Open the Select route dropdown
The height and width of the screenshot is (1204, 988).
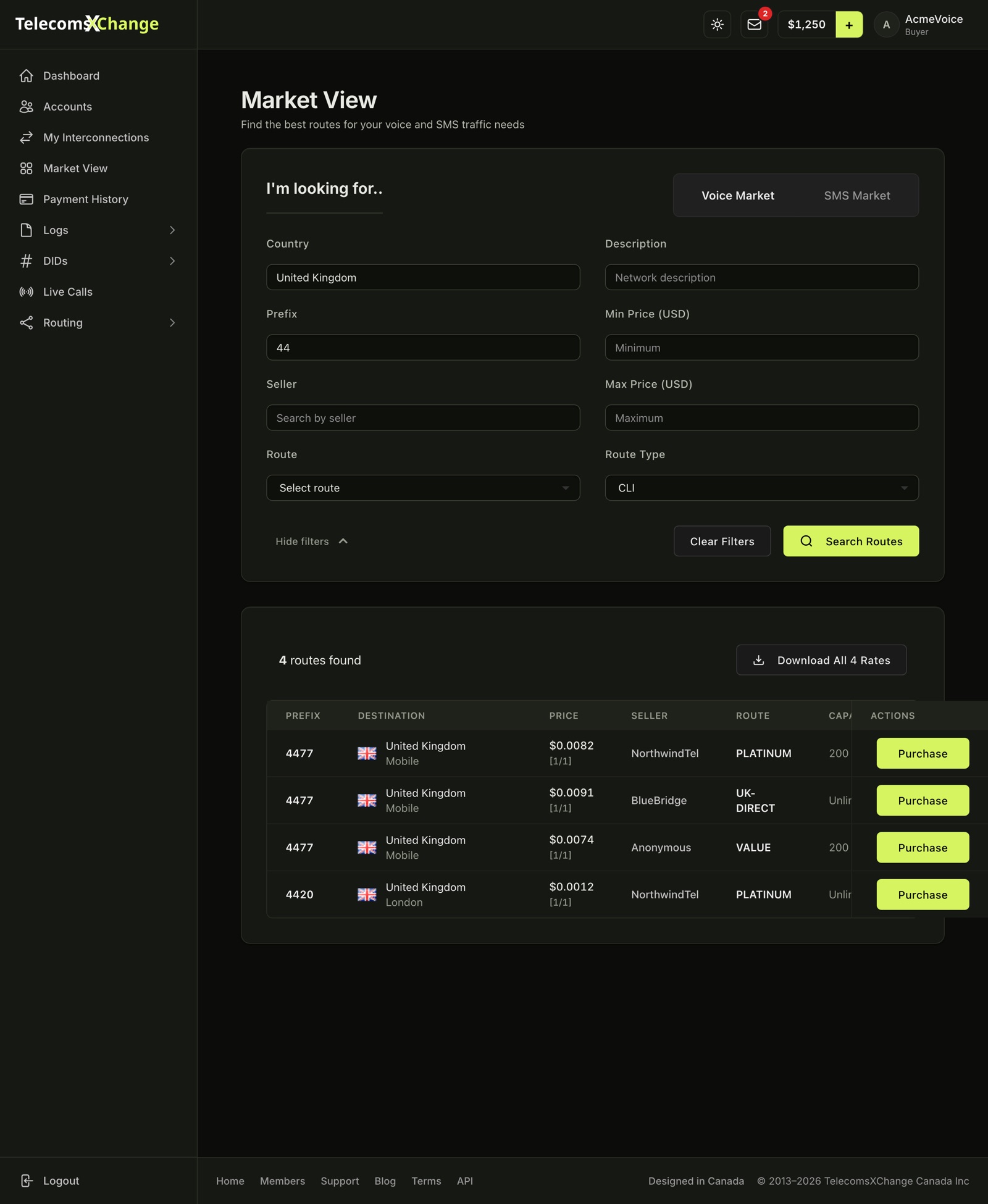coord(423,488)
